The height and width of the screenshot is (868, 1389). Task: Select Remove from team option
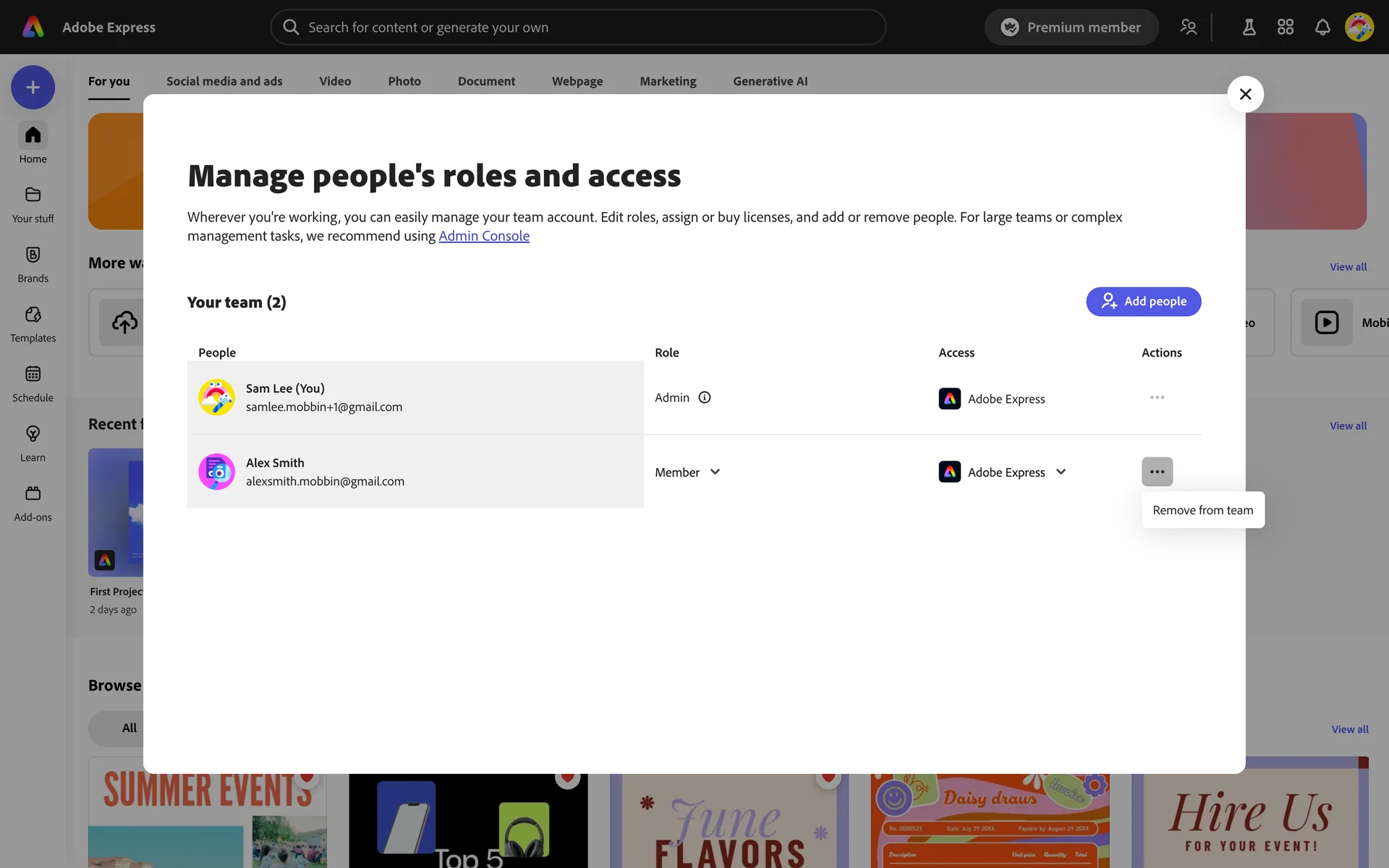click(1202, 510)
